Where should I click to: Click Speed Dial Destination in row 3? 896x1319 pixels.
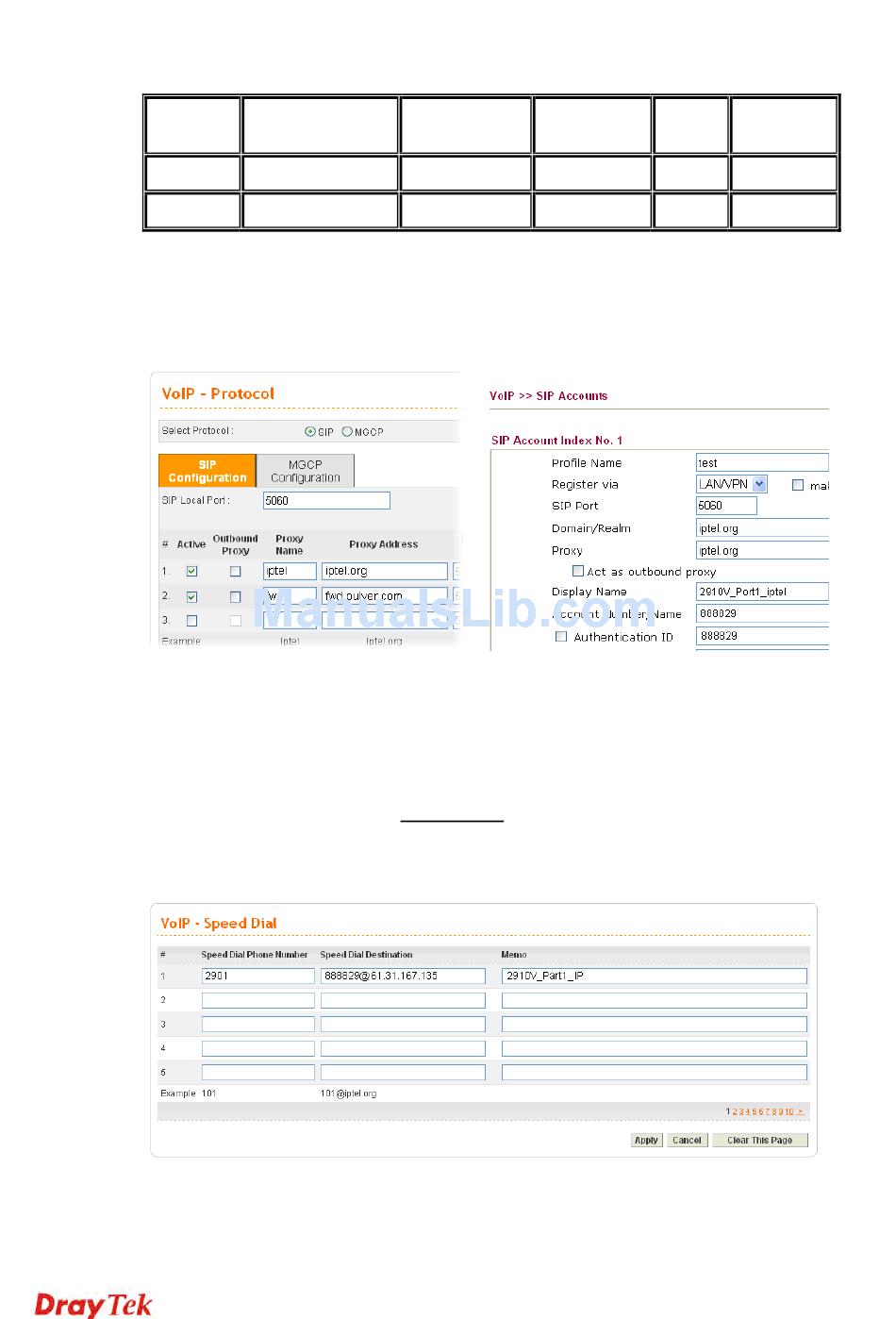403,1024
